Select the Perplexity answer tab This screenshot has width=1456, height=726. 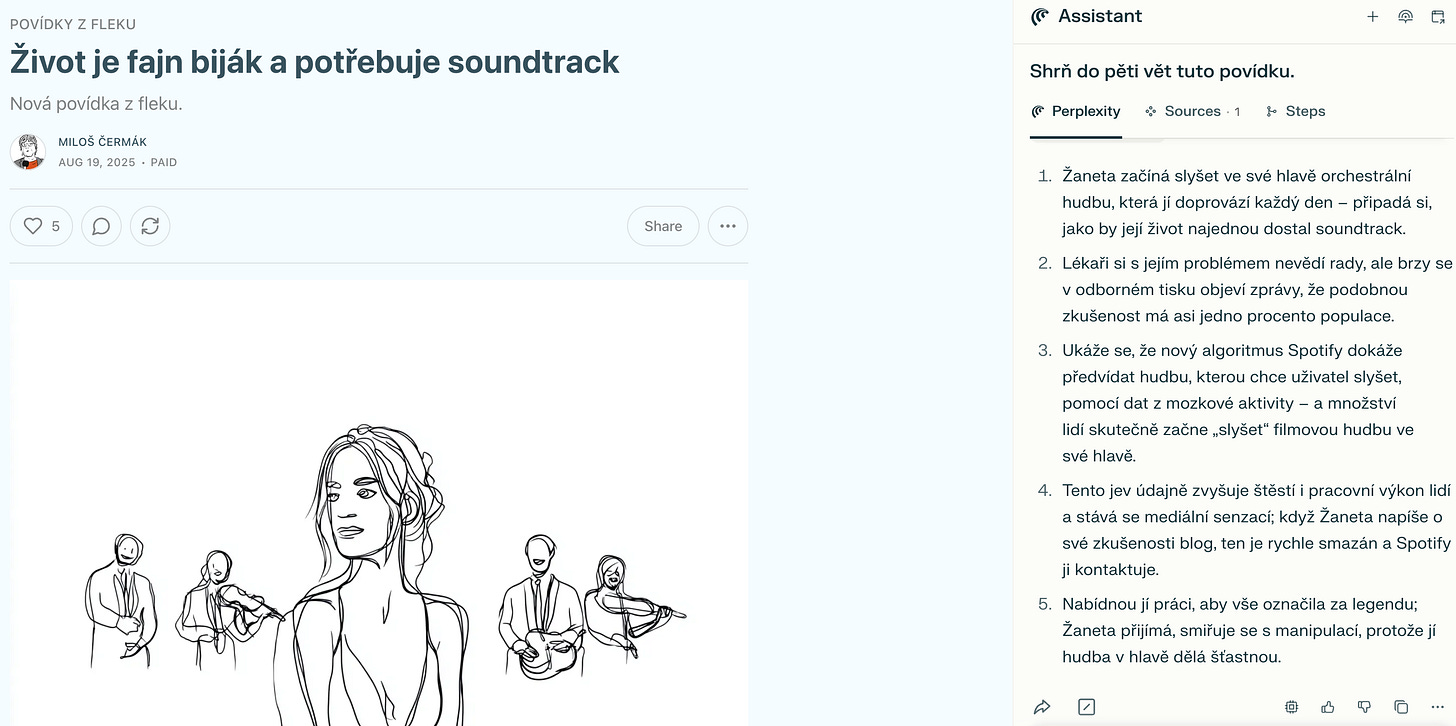click(1076, 111)
